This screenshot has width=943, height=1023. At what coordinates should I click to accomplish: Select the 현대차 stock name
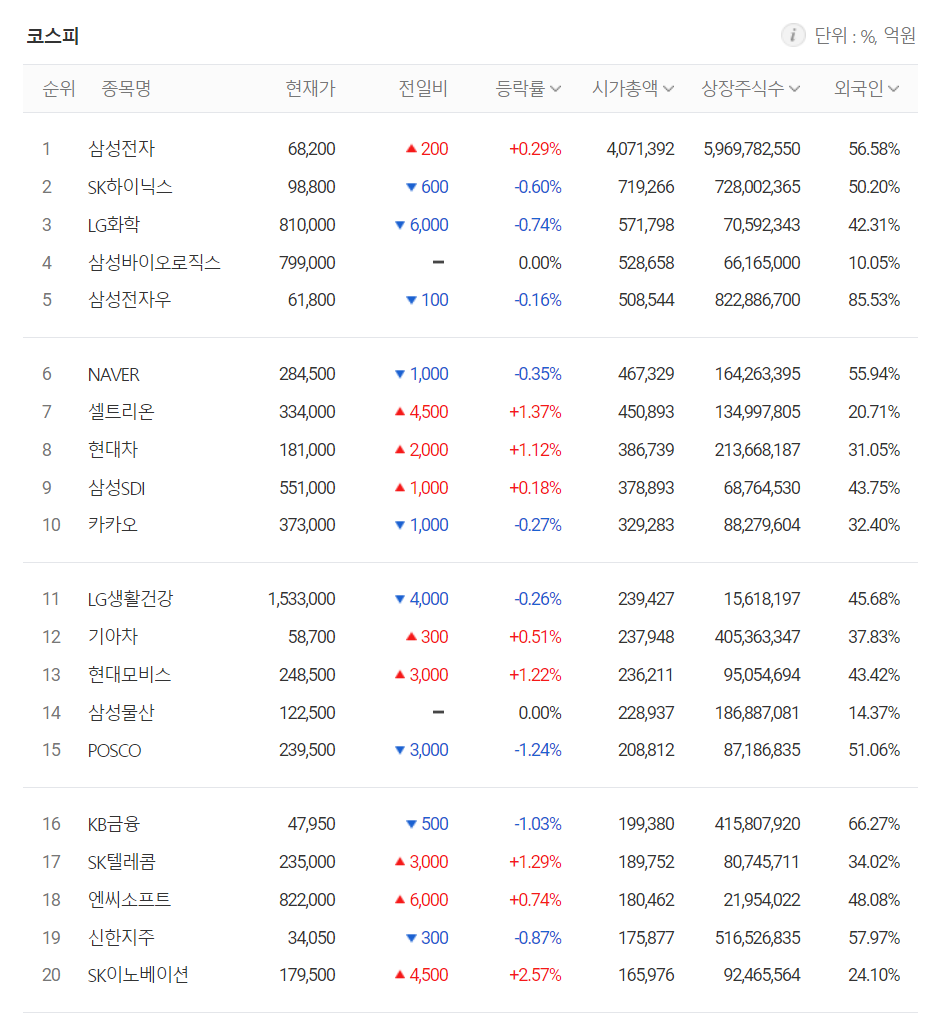click(x=113, y=450)
